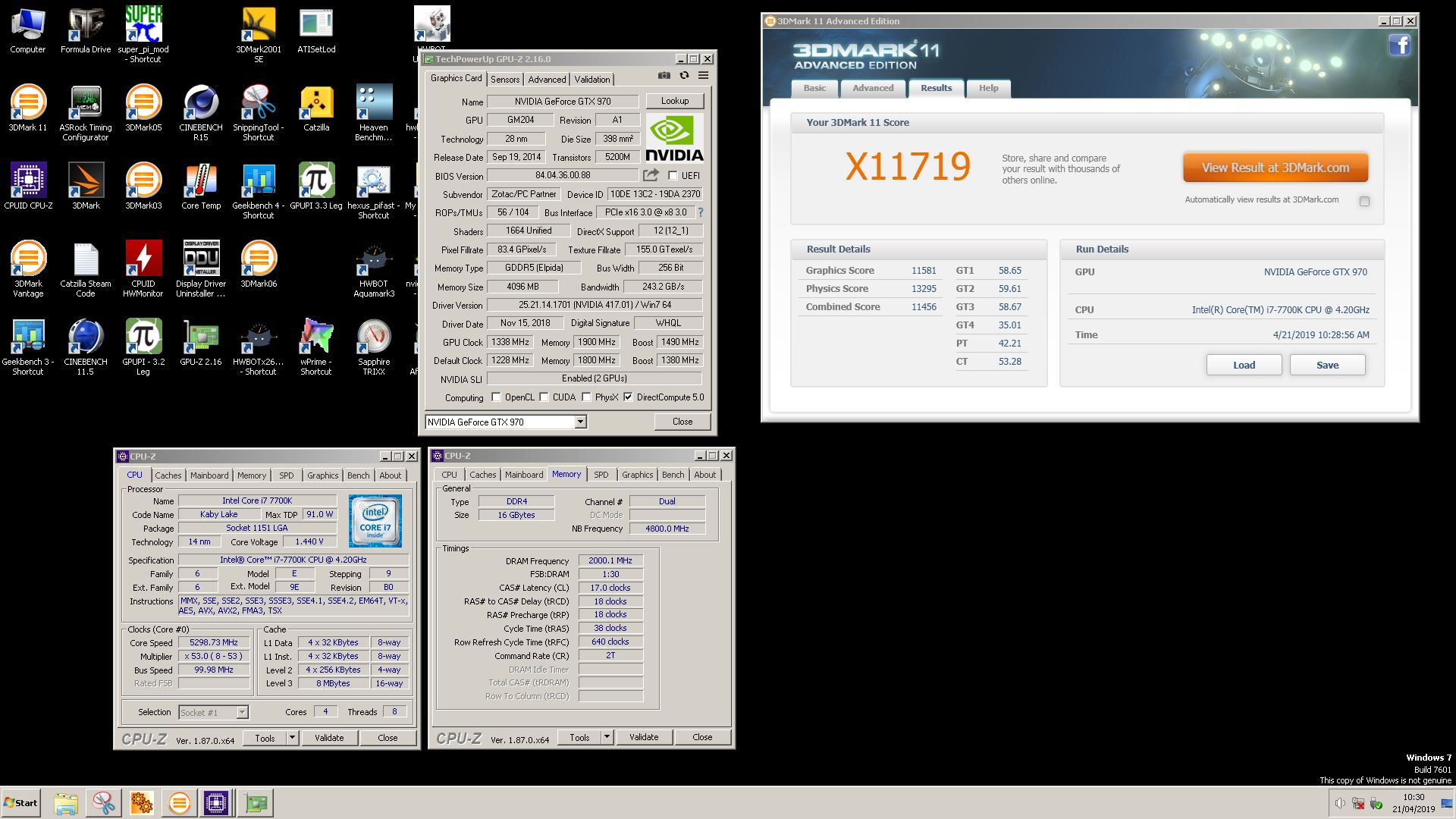Click Close in CPU-Z Memory window
The image size is (1456, 819).
point(702,737)
